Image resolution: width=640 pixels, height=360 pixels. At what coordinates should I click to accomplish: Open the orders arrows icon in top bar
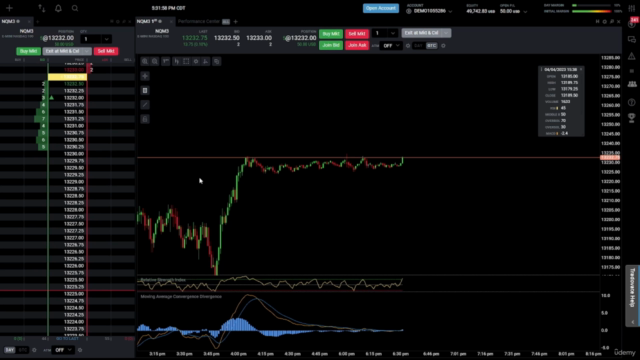point(42,8)
